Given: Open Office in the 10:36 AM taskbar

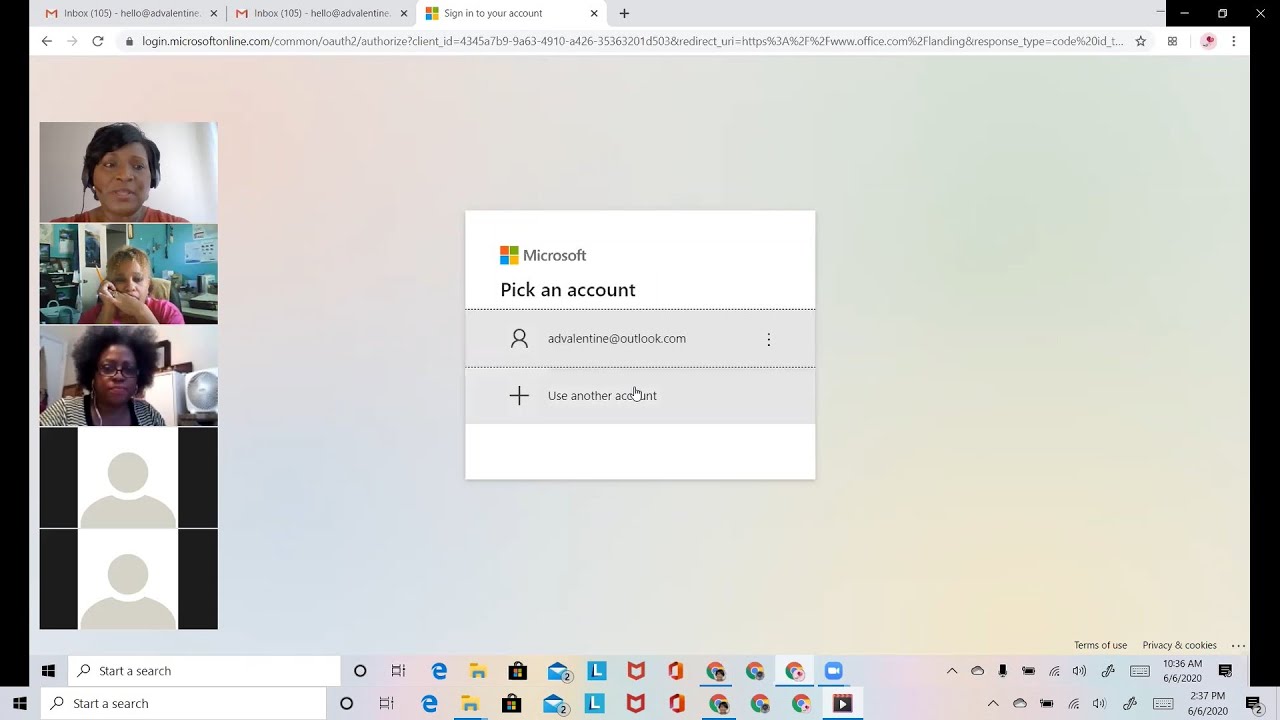Looking at the screenshot, I should (x=675, y=671).
